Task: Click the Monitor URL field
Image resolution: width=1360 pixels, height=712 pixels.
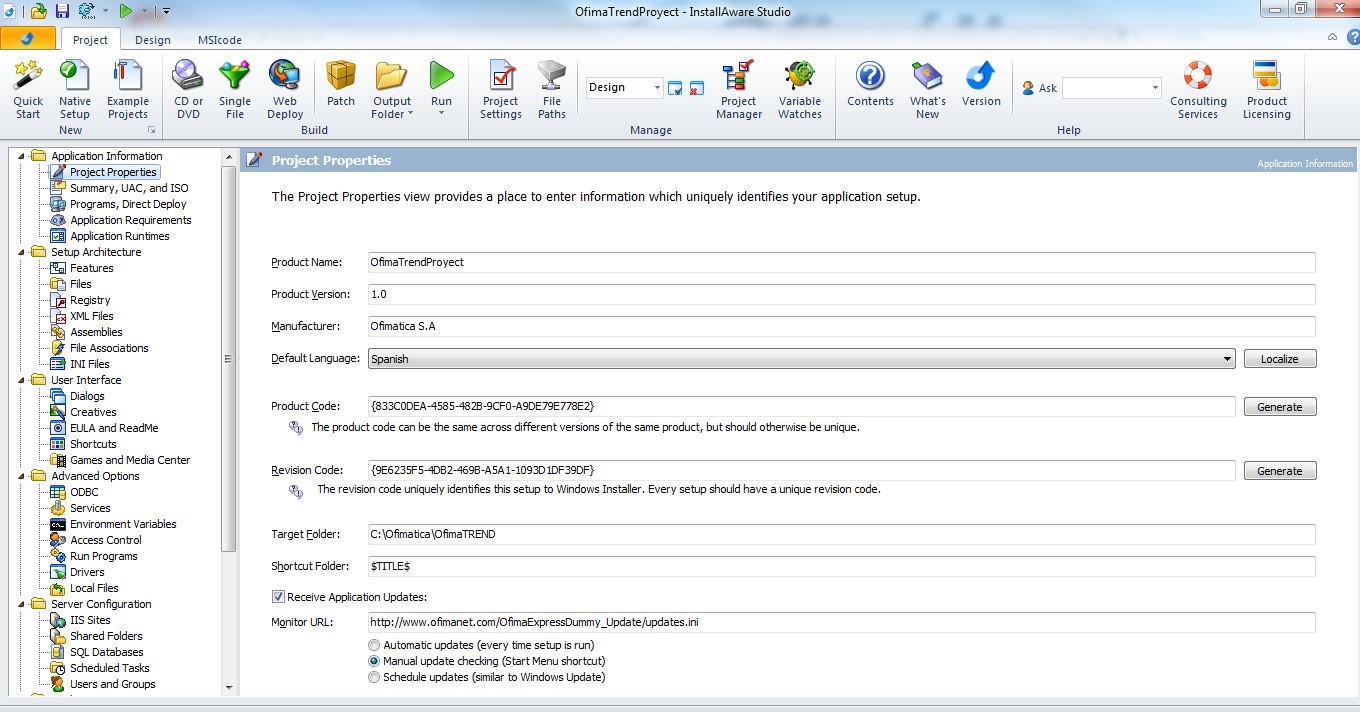Action: point(842,622)
